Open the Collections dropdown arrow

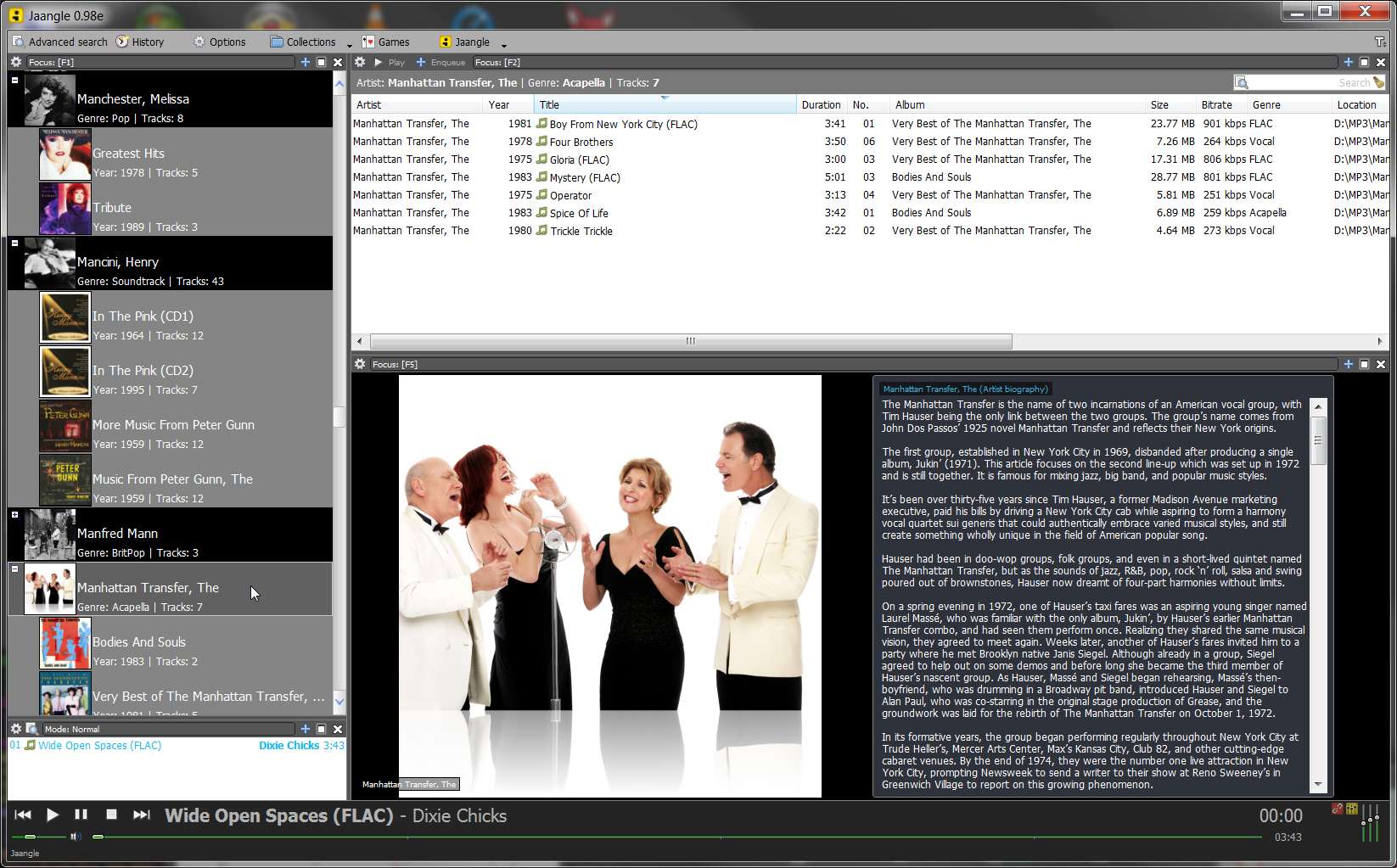349,43
